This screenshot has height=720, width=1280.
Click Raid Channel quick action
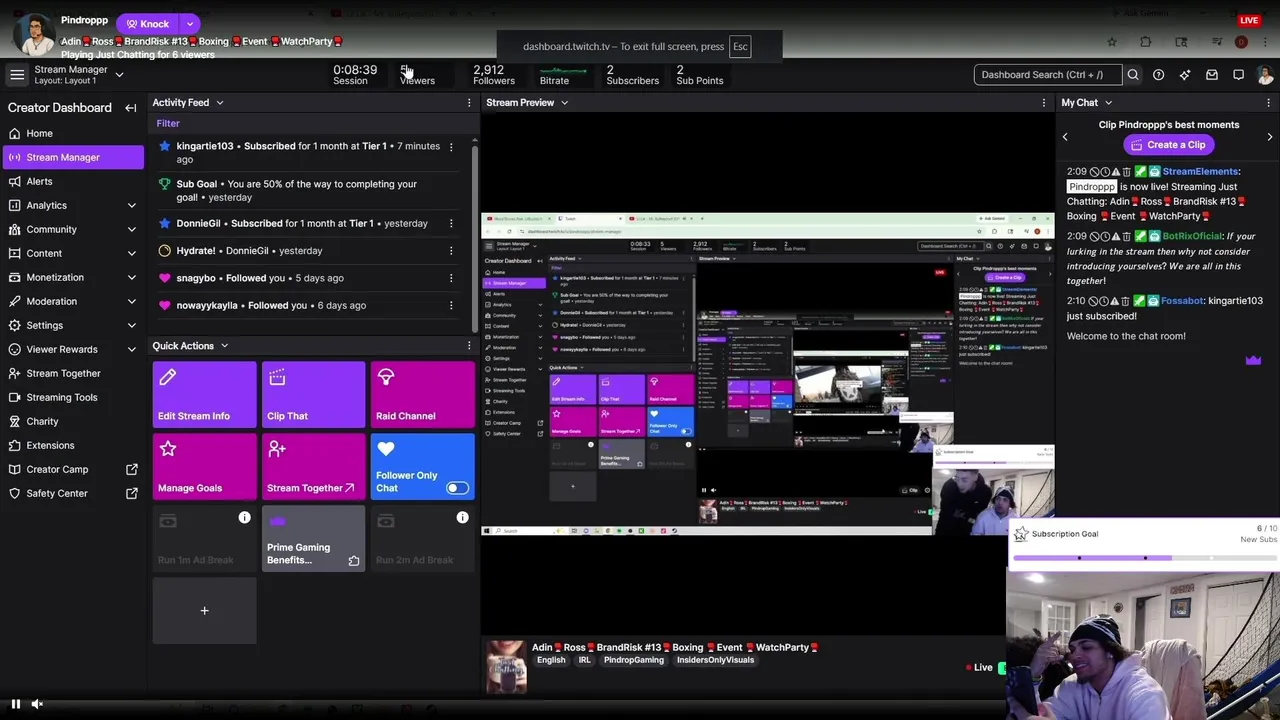422,394
